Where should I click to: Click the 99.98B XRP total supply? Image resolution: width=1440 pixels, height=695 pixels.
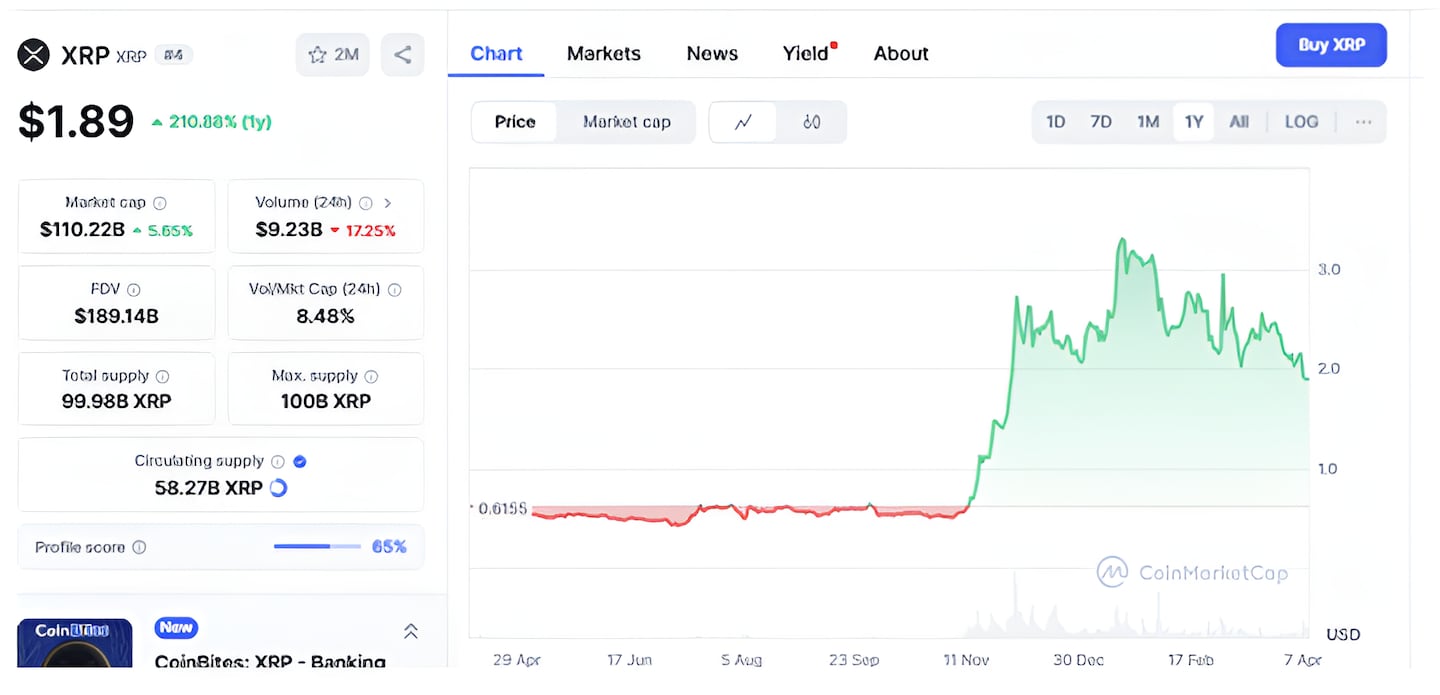click(116, 402)
